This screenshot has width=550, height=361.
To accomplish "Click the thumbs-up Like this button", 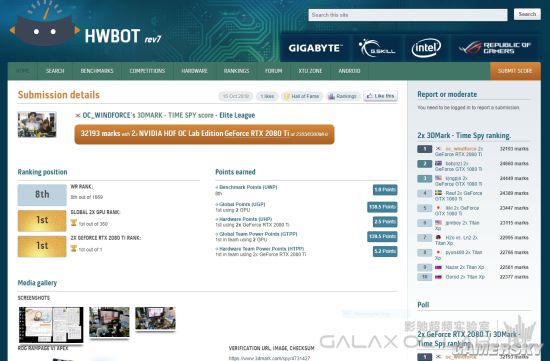I will coord(381,96).
